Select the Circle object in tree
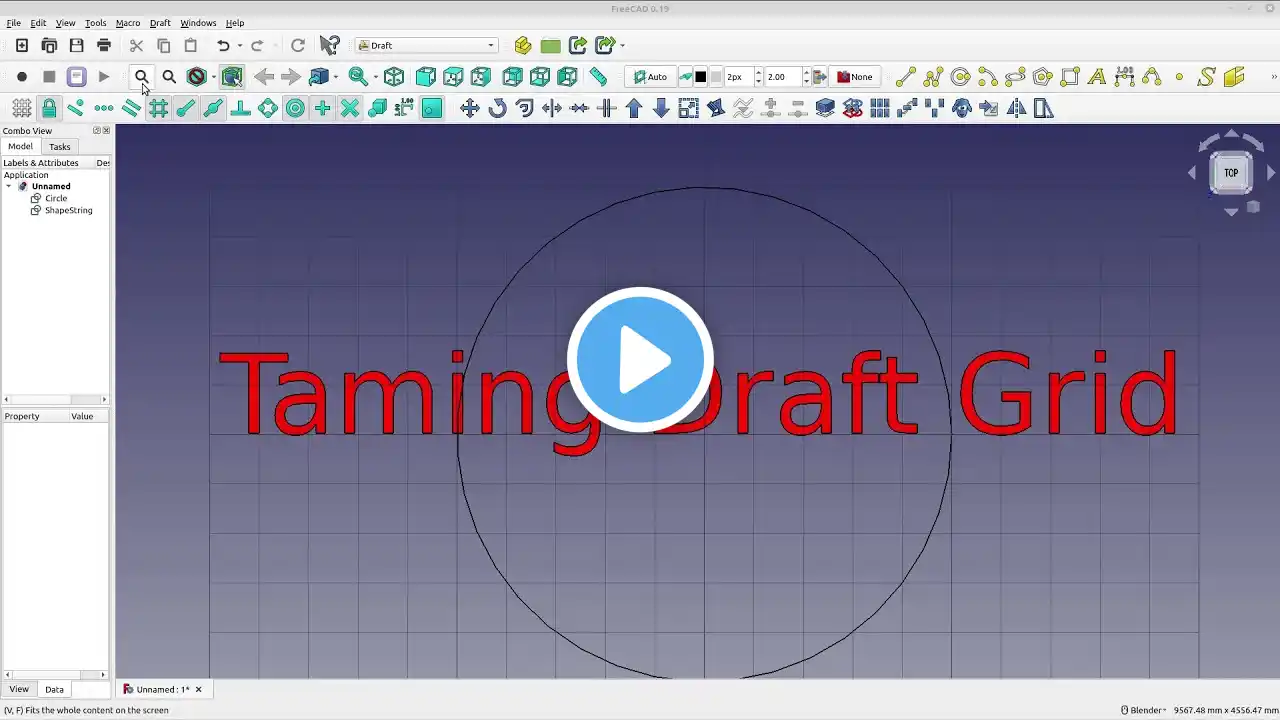This screenshot has width=1280, height=720. 56,198
